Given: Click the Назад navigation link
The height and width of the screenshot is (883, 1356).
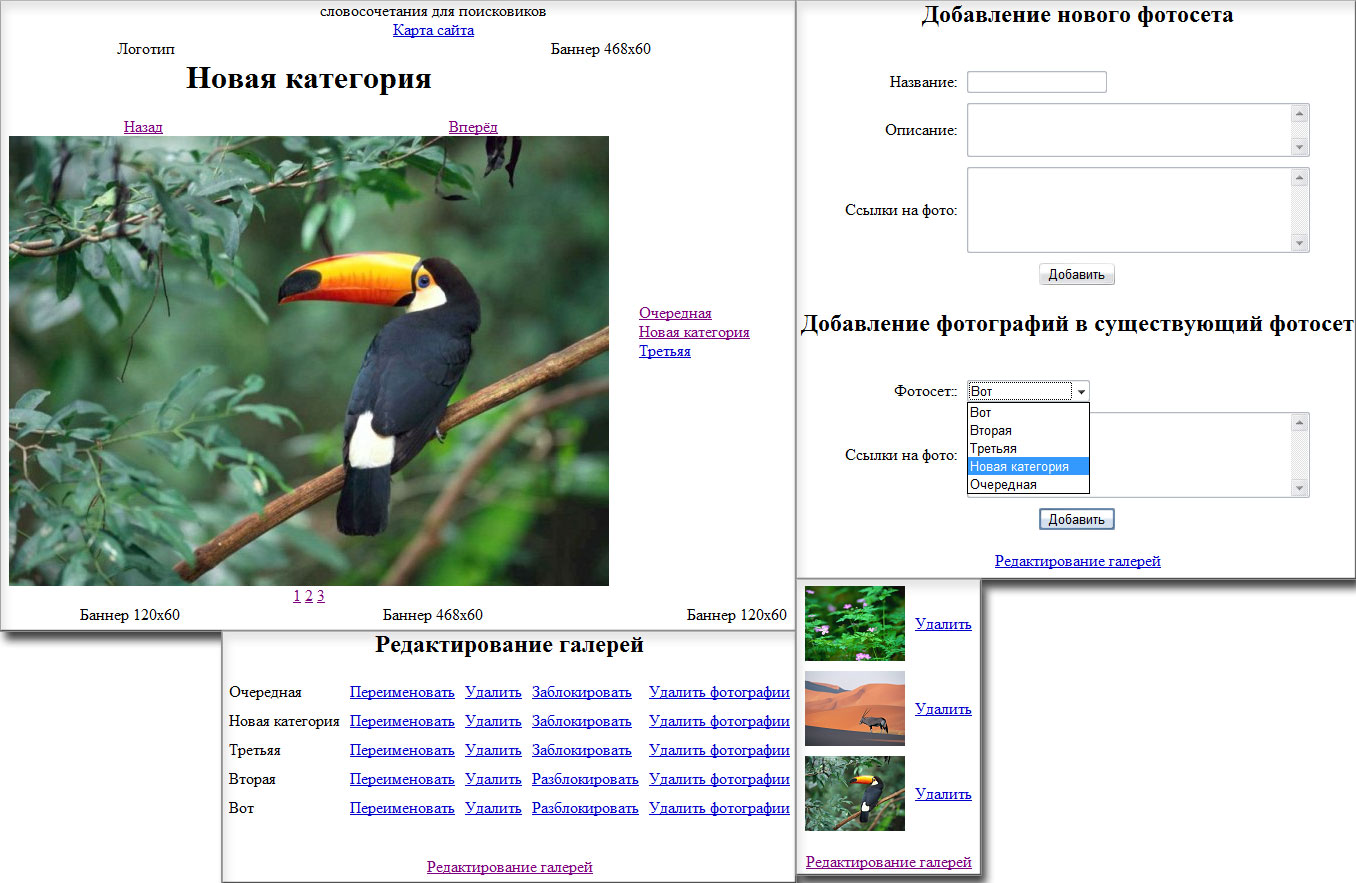Looking at the screenshot, I should 143,127.
